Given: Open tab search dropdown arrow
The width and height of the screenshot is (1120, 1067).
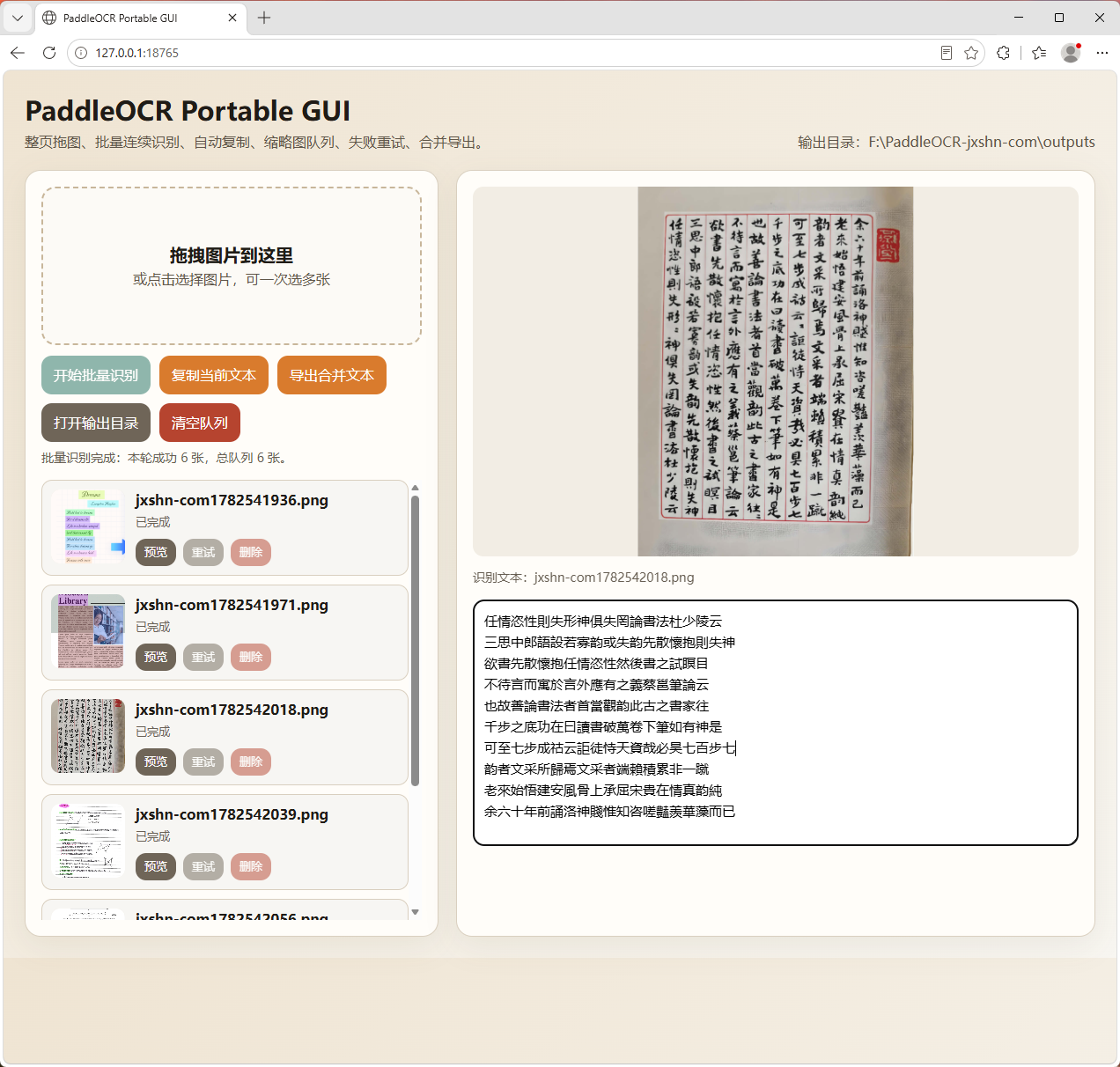Looking at the screenshot, I should pos(18,18).
